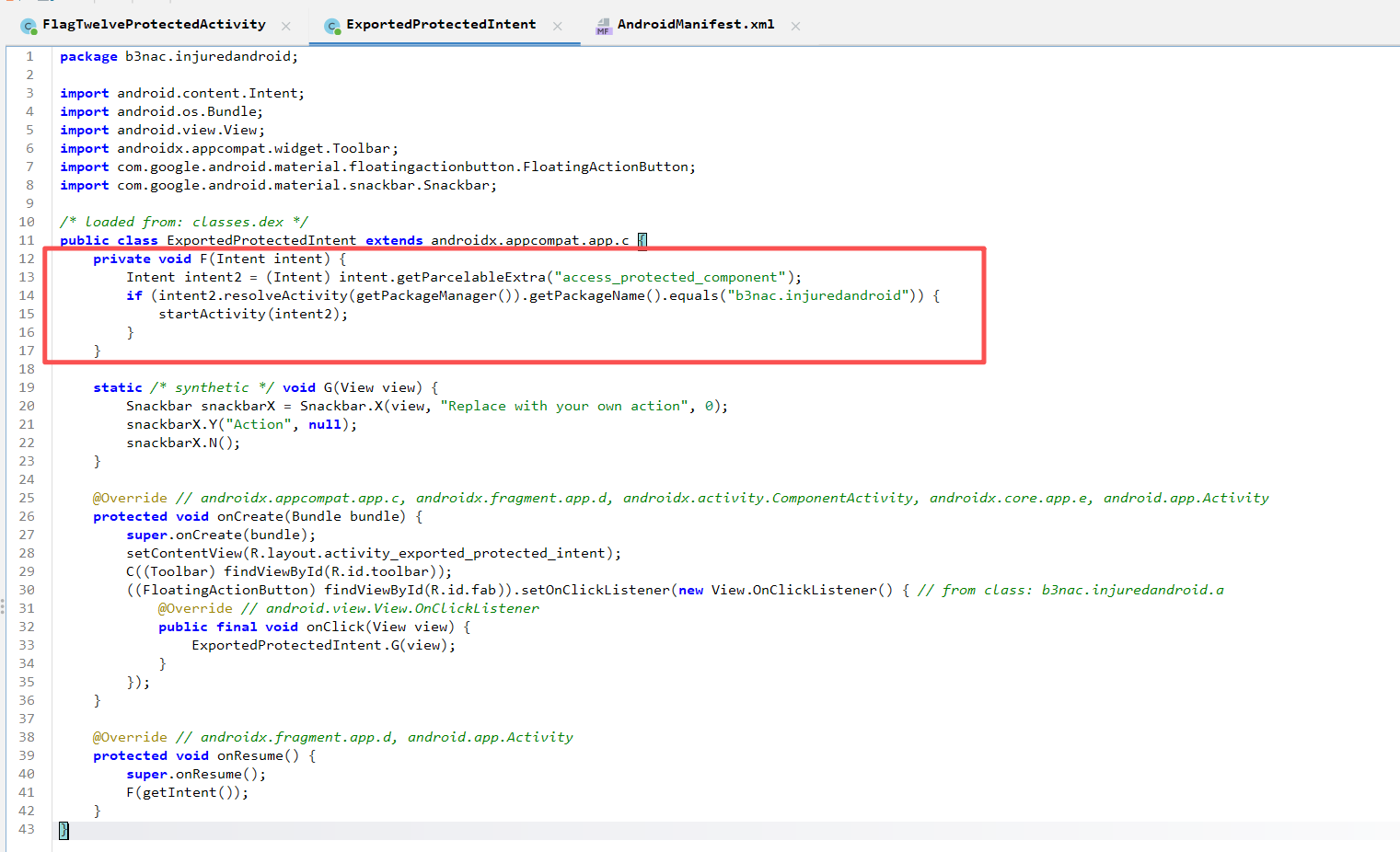Click line number 26 in the gutter
The width and height of the screenshot is (1400, 852).
[27, 516]
